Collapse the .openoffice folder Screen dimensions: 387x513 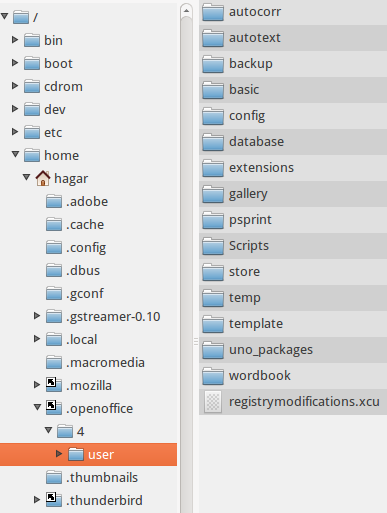click(x=38, y=407)
